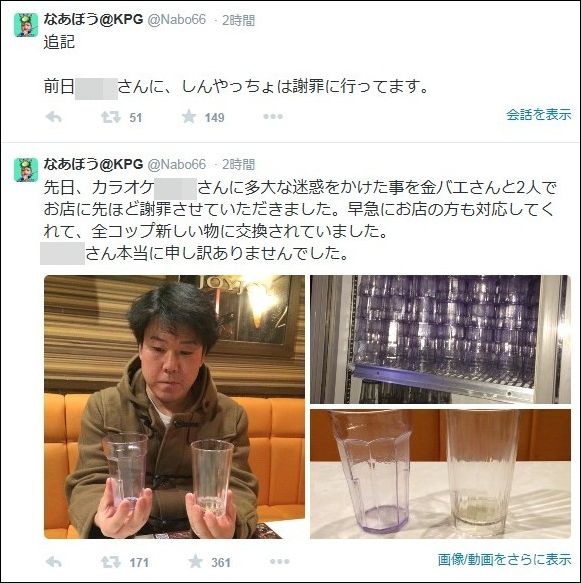Screen dimensions: 581x583
Task: Open @Nabo66 handle in the second tweet
Action: click(177, 164)
